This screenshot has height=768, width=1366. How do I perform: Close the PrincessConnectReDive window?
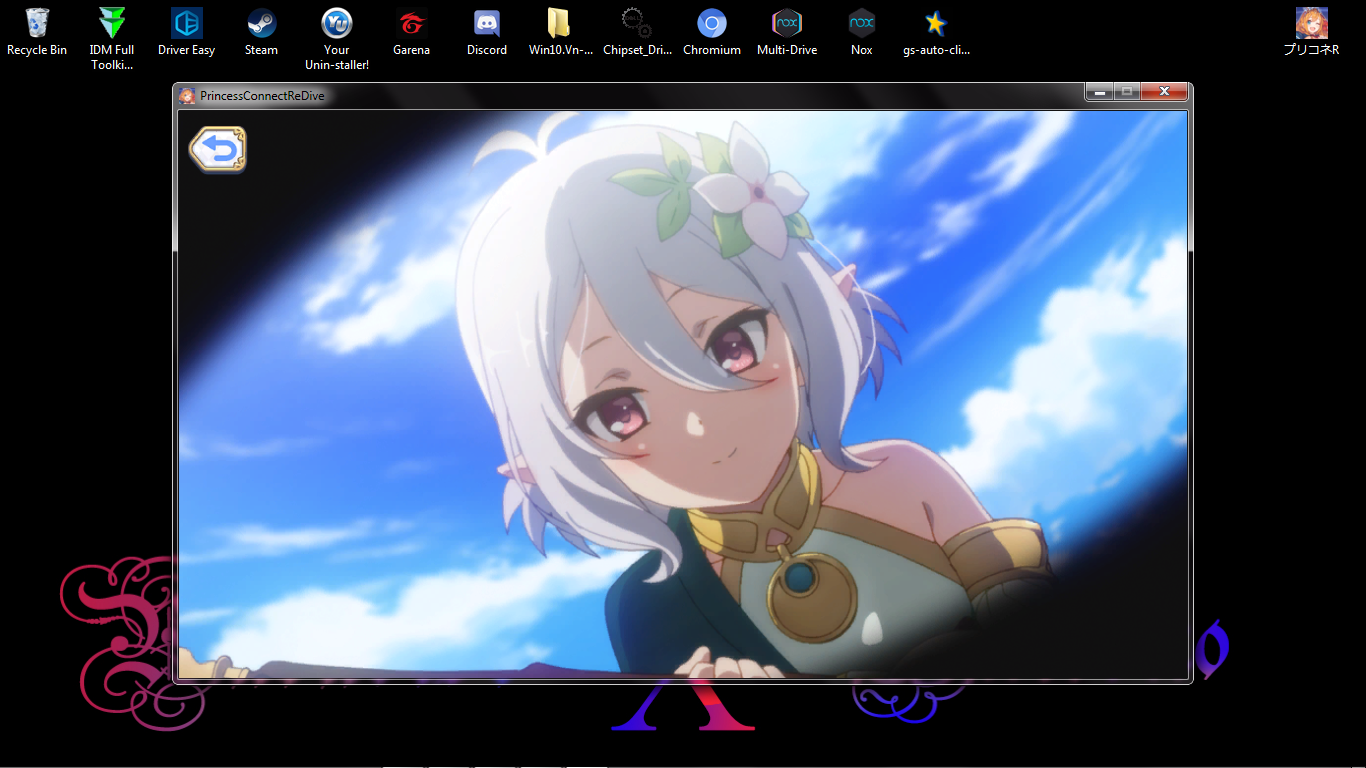pyautogui.click(x=1164, y=92)
